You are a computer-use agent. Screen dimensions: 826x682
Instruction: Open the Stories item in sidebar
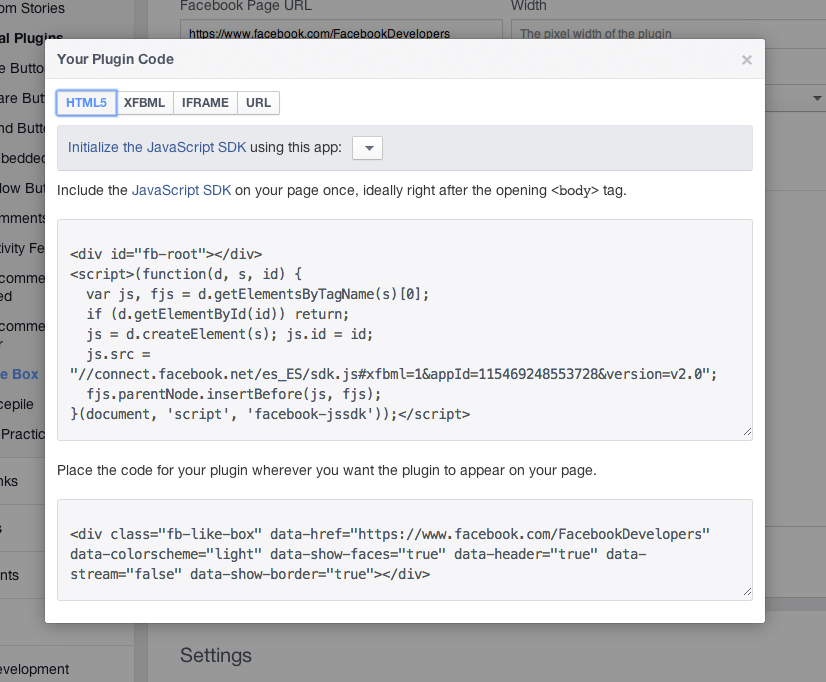tap(32, 8)
